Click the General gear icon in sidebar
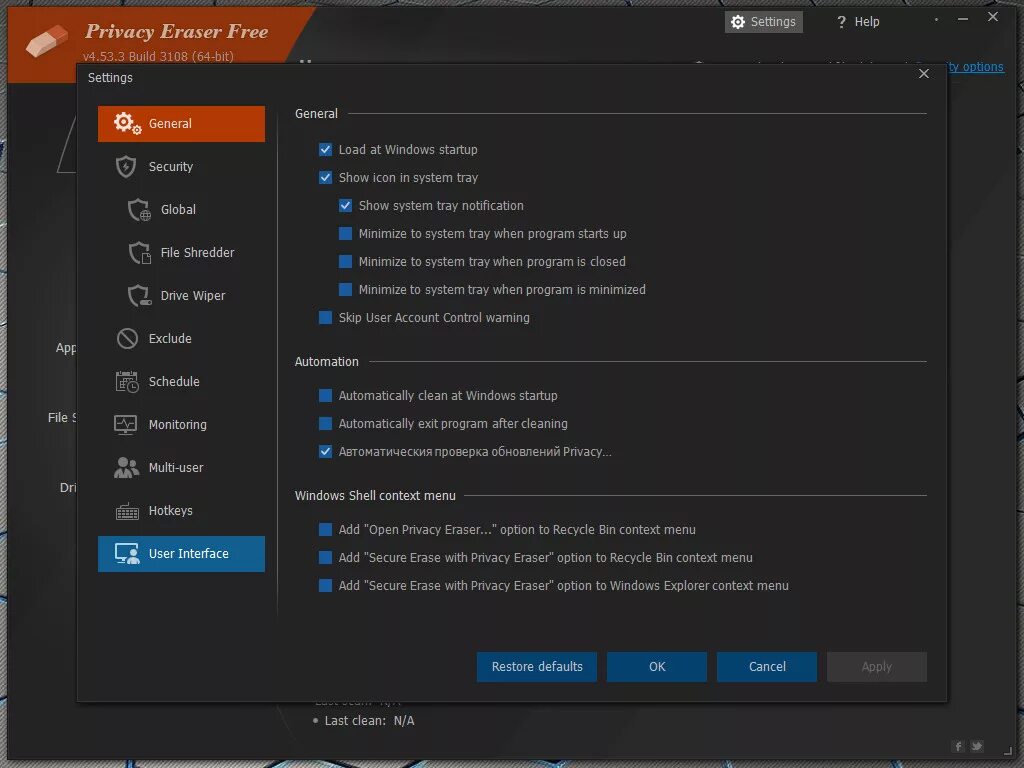Image resolution: width=1024 pixels, height=768 pixels. [x=127, y=123]
